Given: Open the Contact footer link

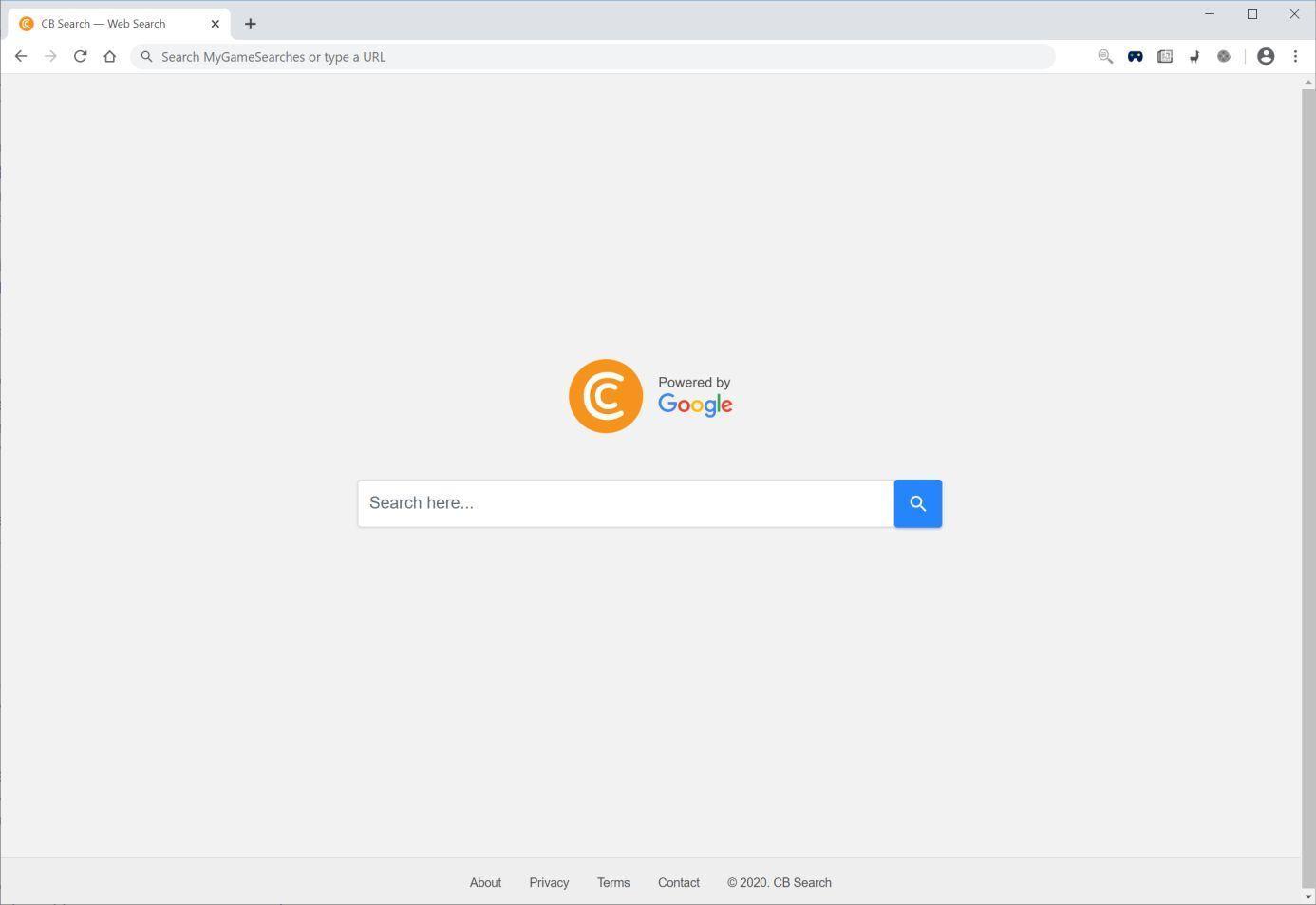Looking at the screenshot, I should point(679,883).
